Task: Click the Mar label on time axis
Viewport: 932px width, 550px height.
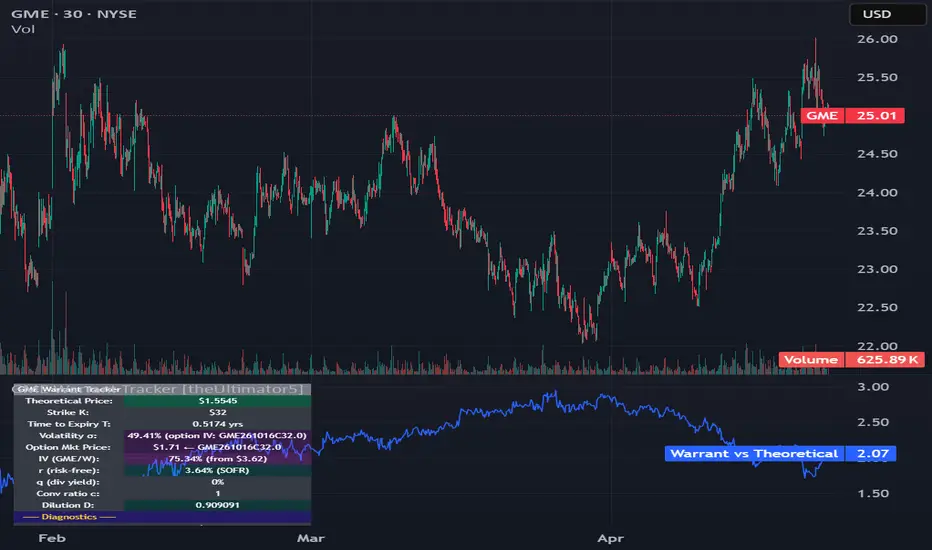Action: tap(311, 538)
